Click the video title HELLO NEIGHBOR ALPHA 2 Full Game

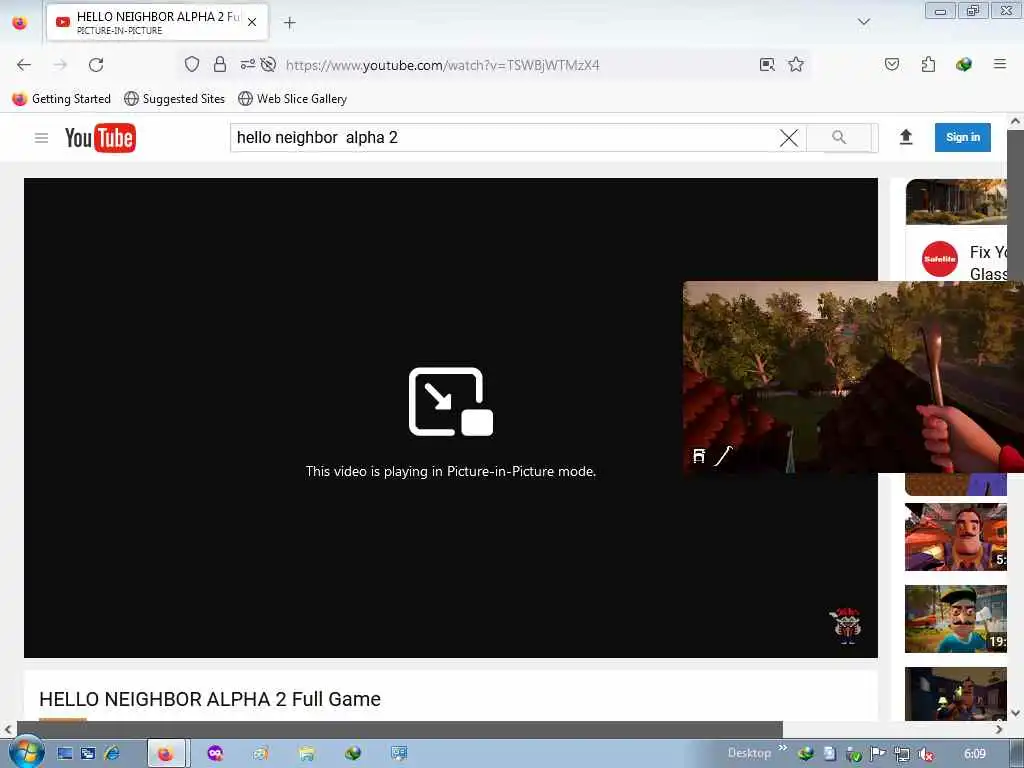(x=210, y=699)
